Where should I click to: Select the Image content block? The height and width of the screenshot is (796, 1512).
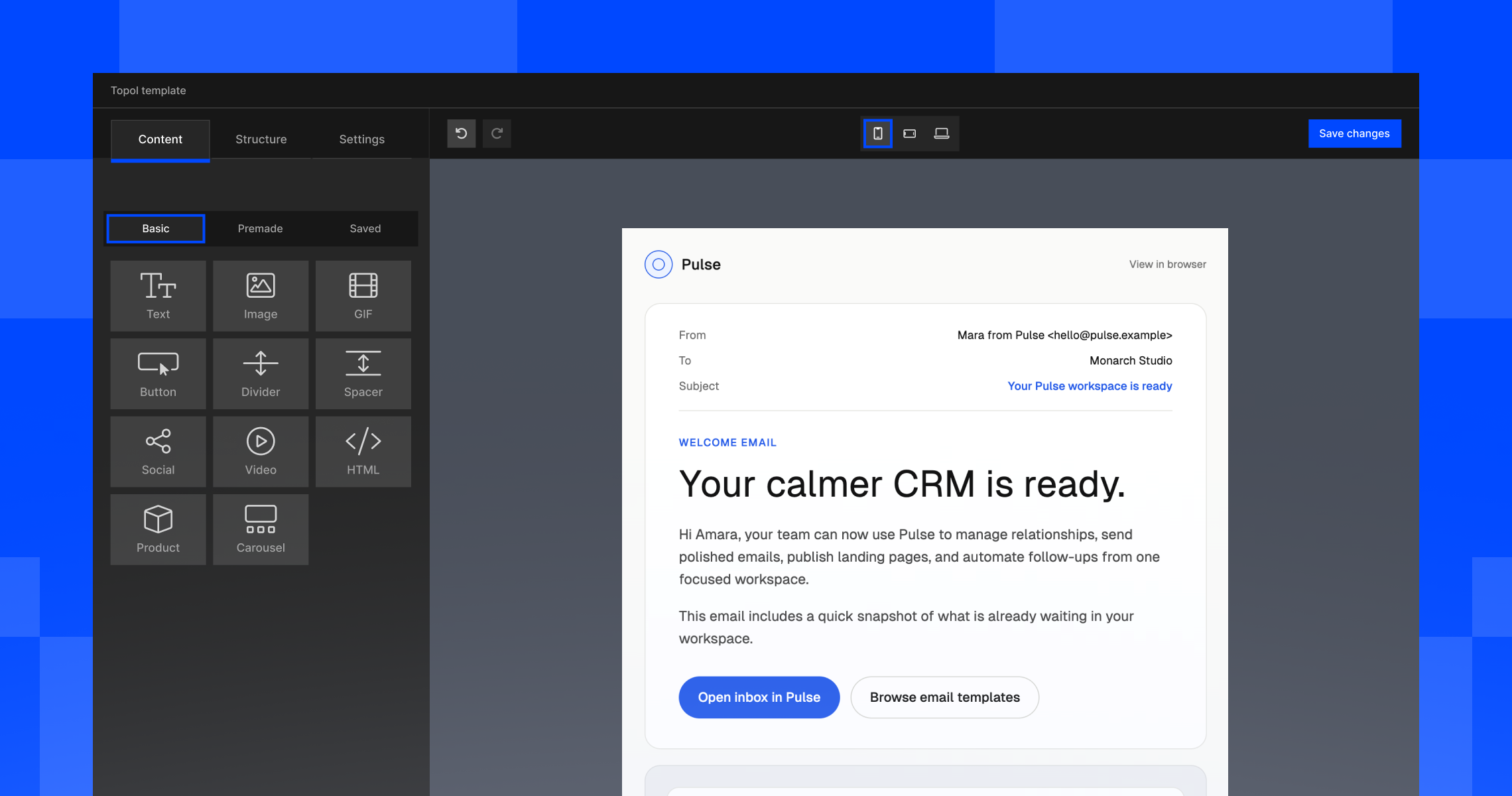tap(261, 296)
